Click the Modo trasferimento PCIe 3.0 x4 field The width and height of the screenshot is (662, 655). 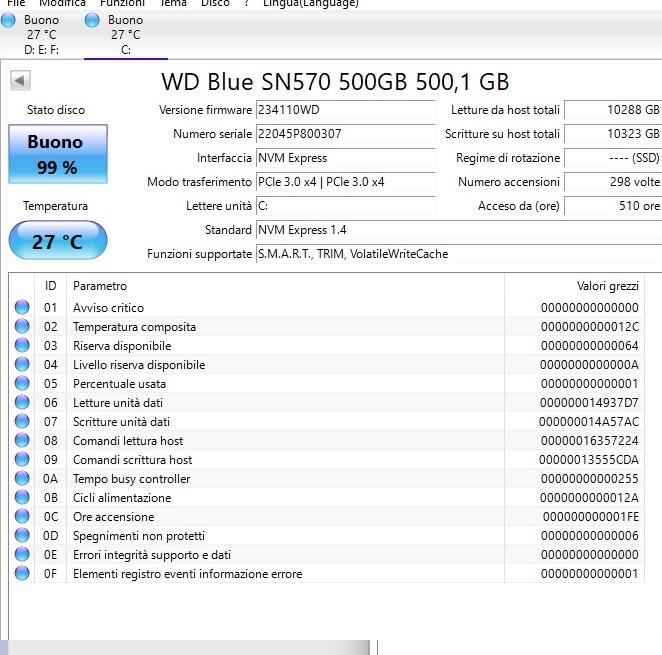pyautogui.click(x=345, y=182)
